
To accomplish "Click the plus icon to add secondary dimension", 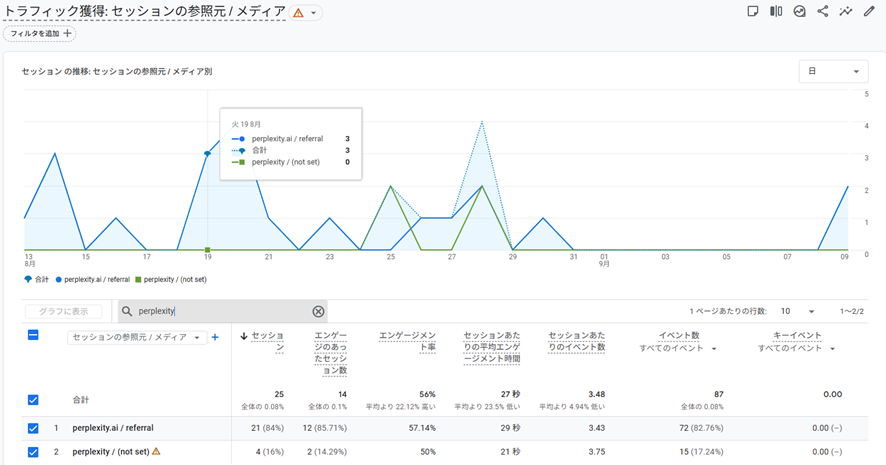I will coord(215,337).
